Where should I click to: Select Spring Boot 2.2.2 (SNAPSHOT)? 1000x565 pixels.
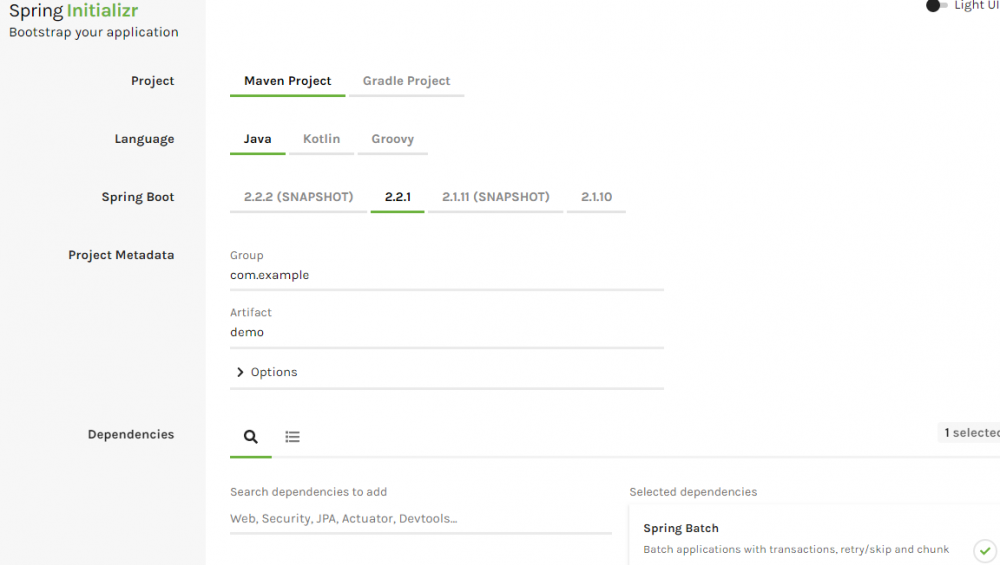click(298, 197)
